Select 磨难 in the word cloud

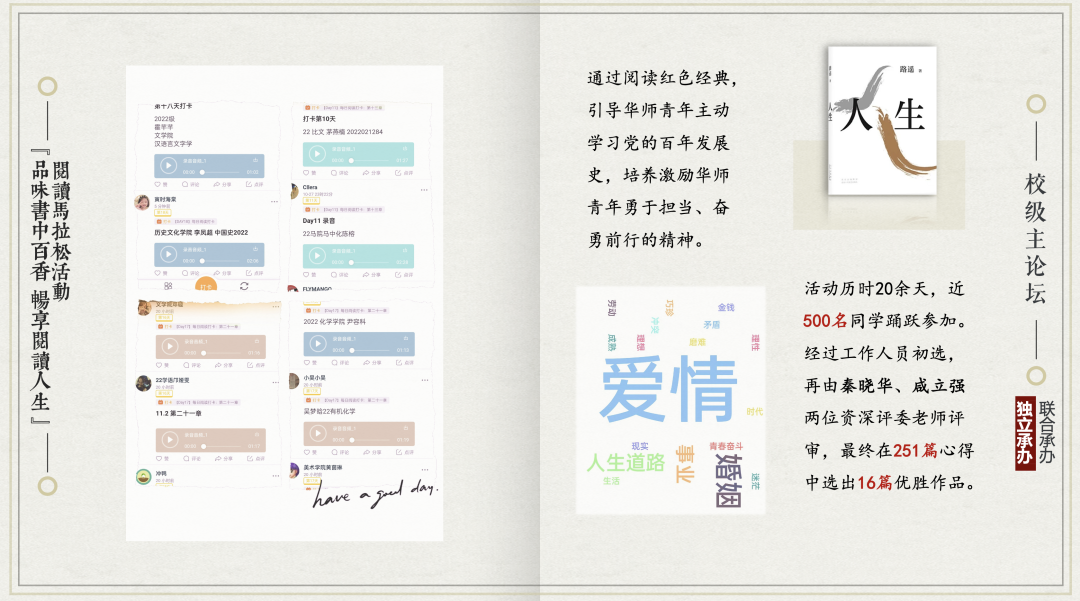697,342
